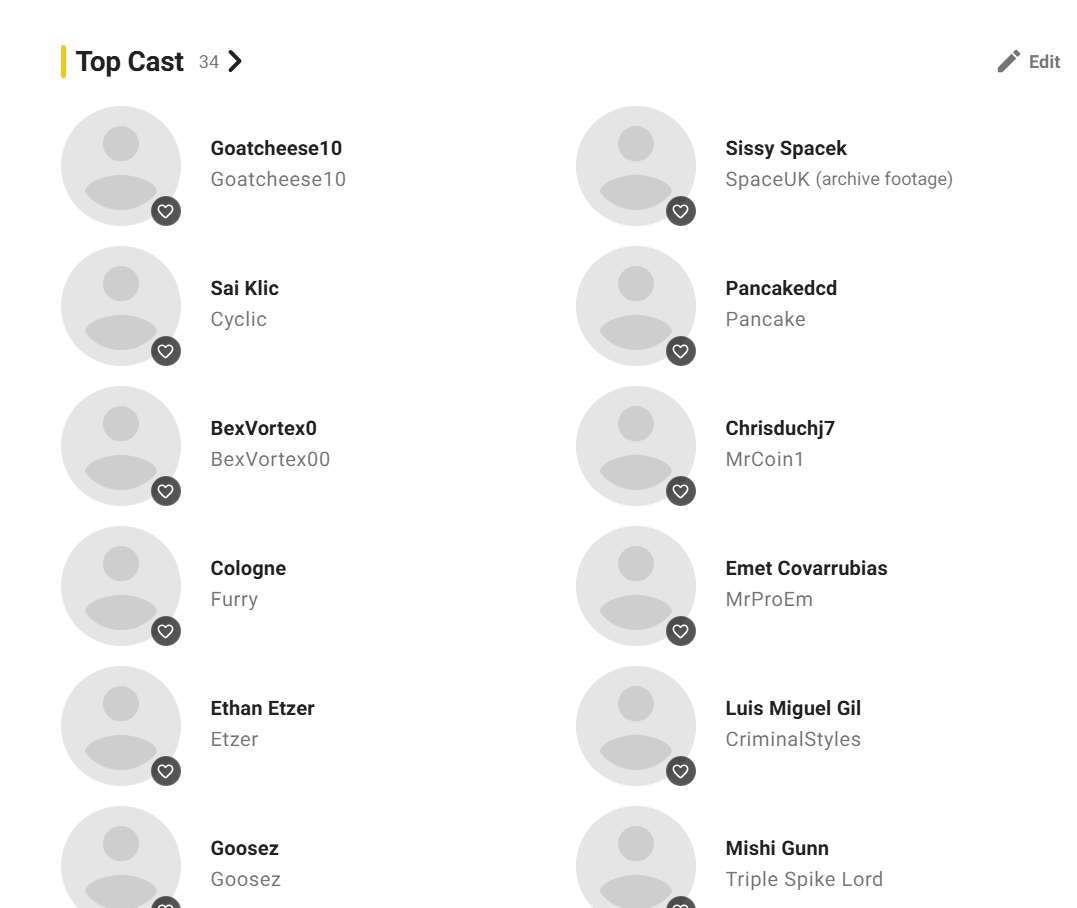
Task: Select the Pancakedcd name link
Action: tap(781, 288)
